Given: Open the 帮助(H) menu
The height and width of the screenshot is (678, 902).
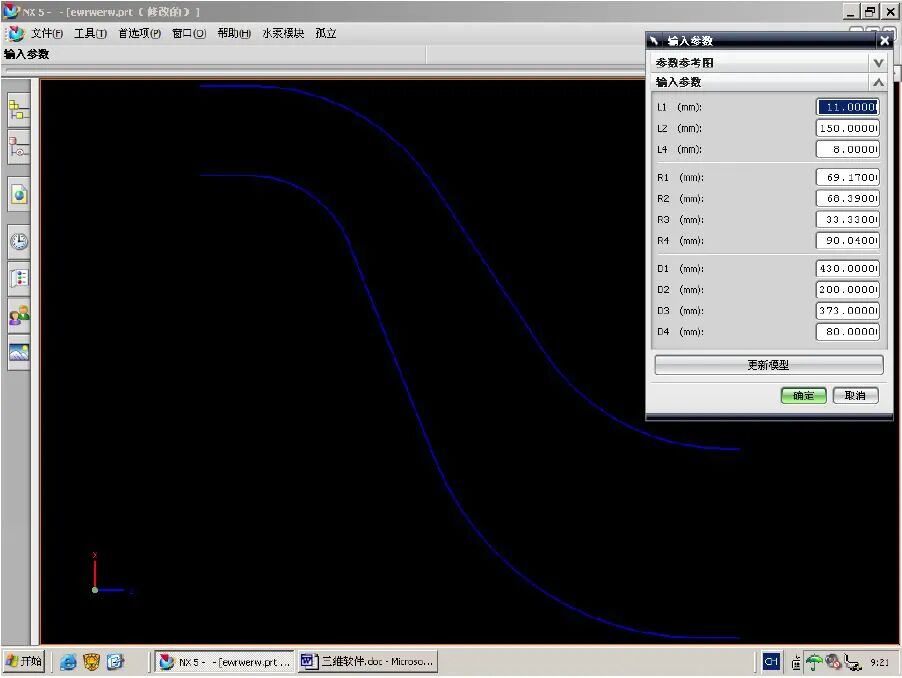Looking at the screenshot, I should coord(234,33).
